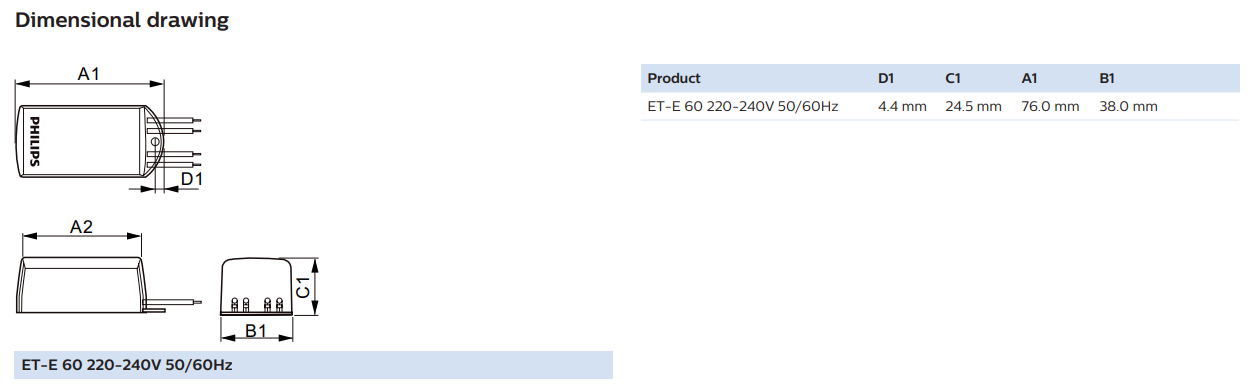This screenshot has height=390, width=1256.
Task: Click the Dimensional drawing heading
Action: (122, 19)
